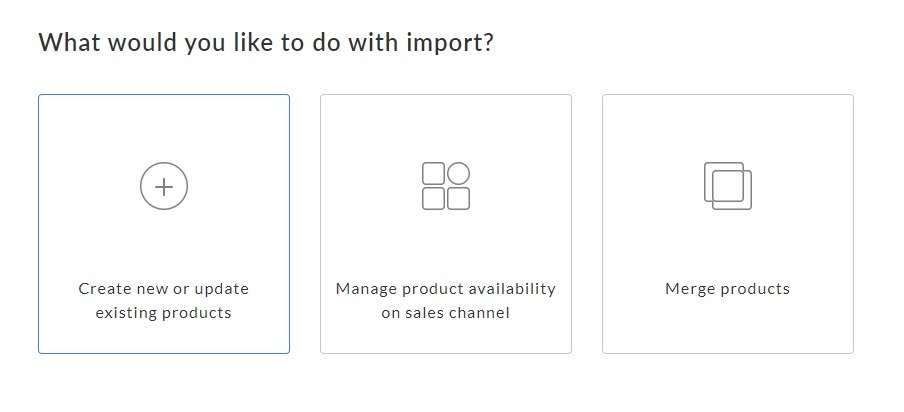Click the 'Manage product availability' text line

coord(446,289)
